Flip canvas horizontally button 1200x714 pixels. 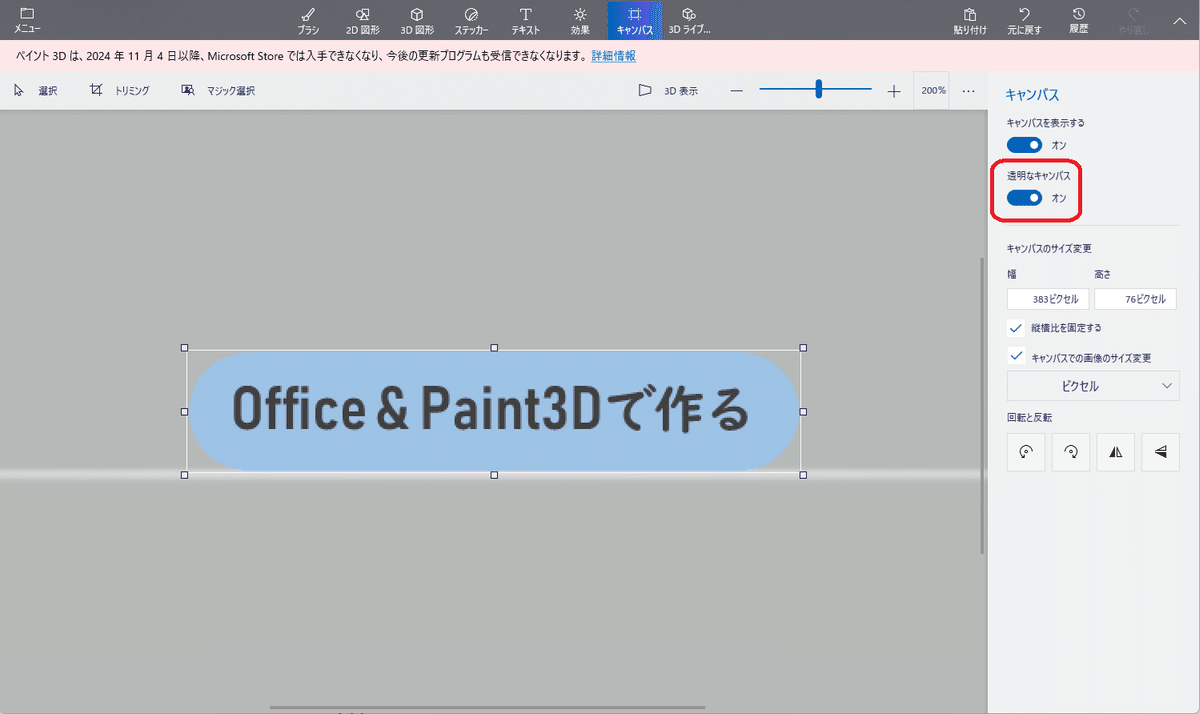[1115, 452]
